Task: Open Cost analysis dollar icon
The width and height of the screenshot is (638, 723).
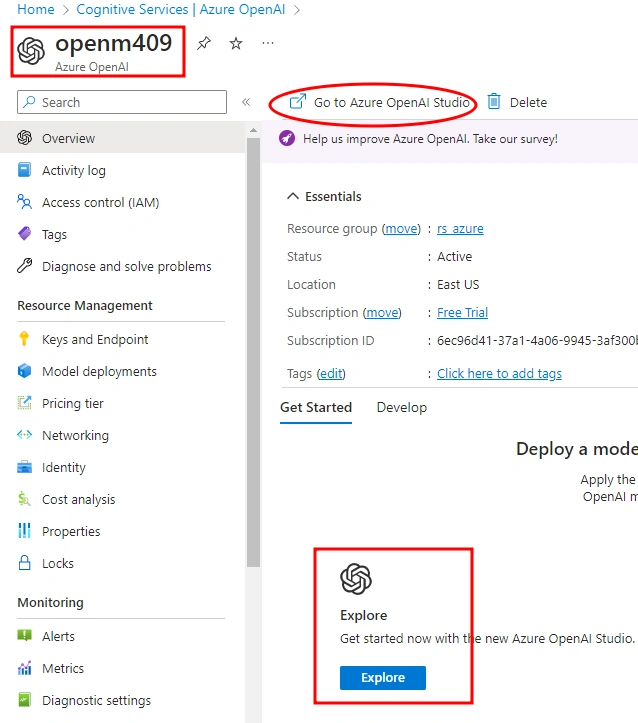Action: pos(24,499)
